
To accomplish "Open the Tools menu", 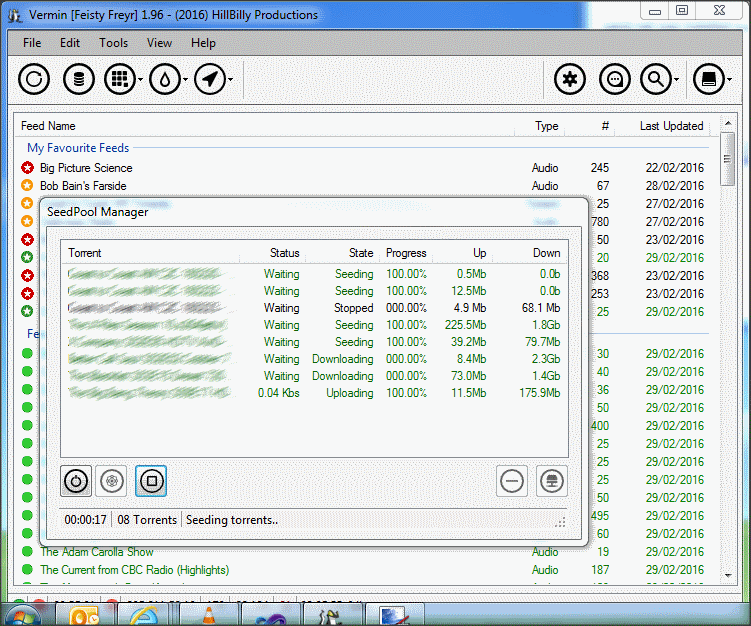I will click(114, 43).
